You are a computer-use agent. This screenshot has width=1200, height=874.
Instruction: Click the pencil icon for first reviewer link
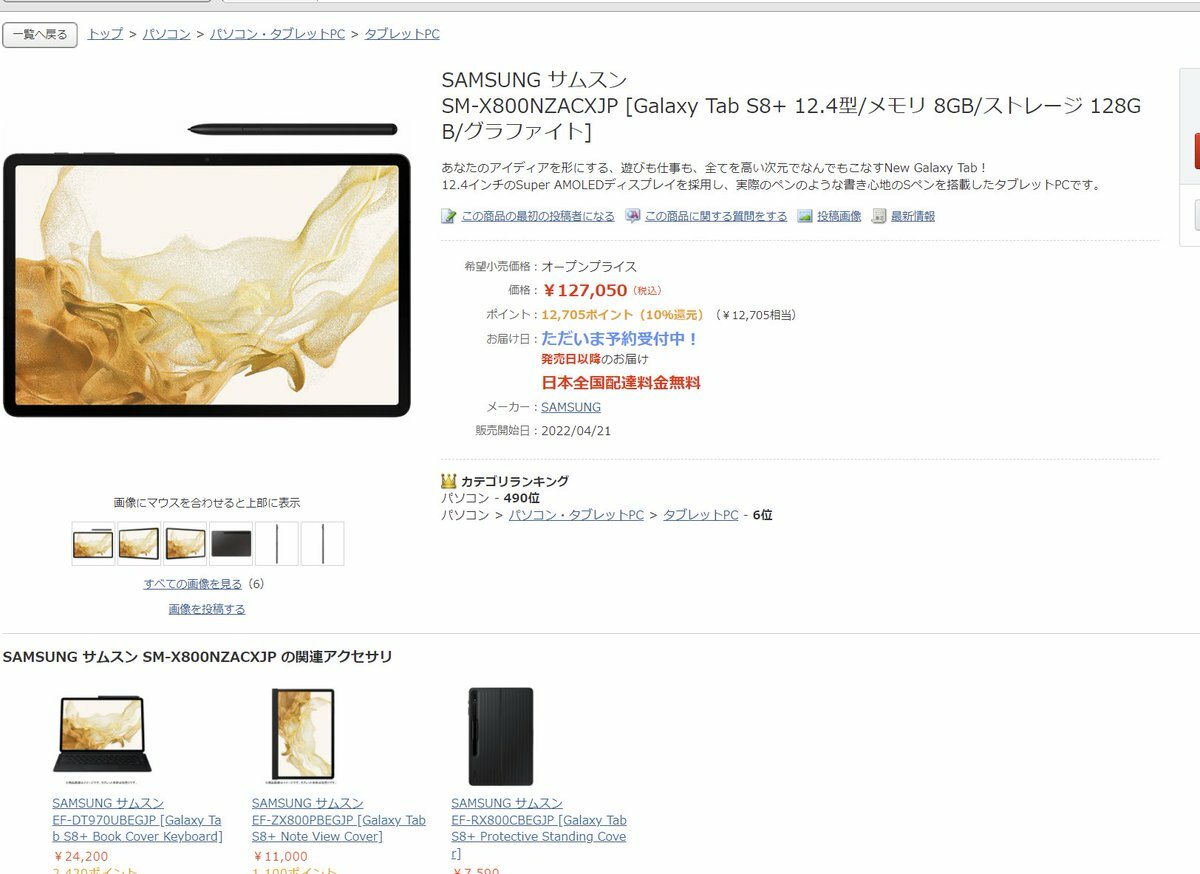[x=449, y=216]
